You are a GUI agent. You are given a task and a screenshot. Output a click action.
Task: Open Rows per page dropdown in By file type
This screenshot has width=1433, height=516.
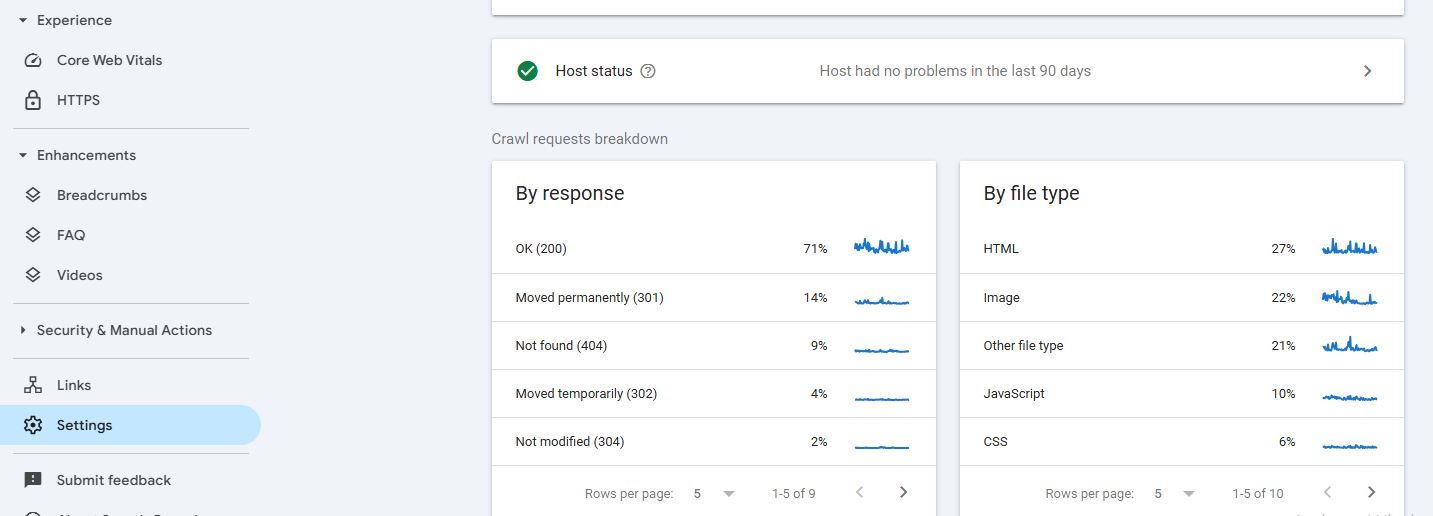click(x=1174, y=493)
